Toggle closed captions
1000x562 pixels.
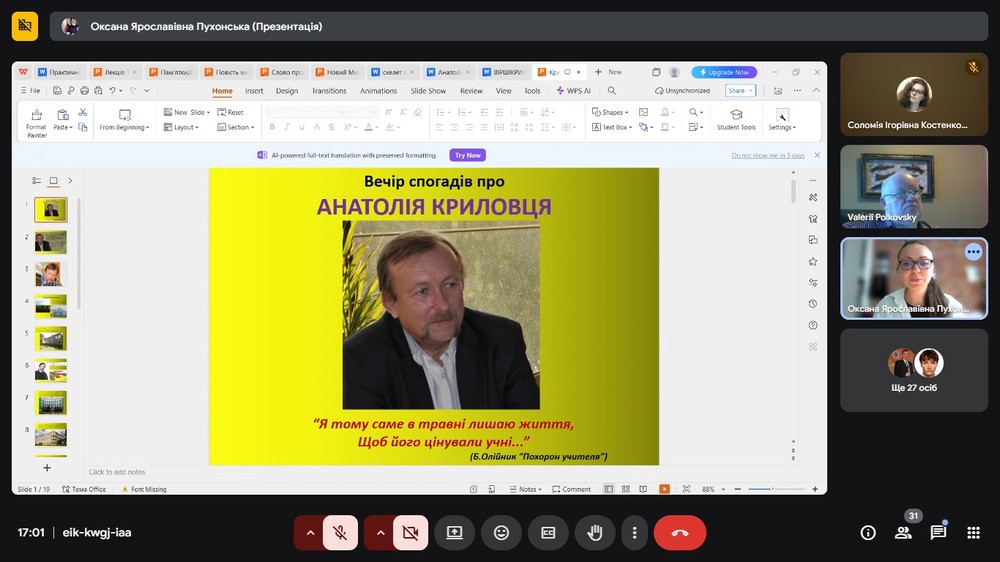pos(548,533)
